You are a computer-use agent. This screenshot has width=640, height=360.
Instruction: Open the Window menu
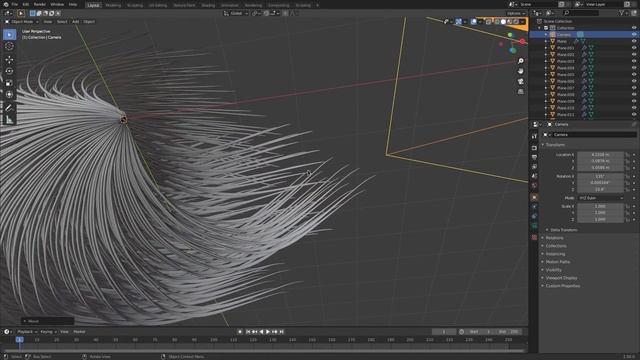coord(57,4)
